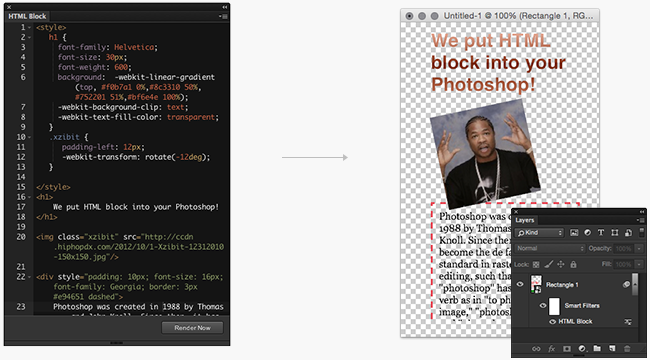The height and width of the screenshot is (360, 650).
Task: Collapse the Layers panel to icons
Action: pyautogui.click(x=642, y=211)
